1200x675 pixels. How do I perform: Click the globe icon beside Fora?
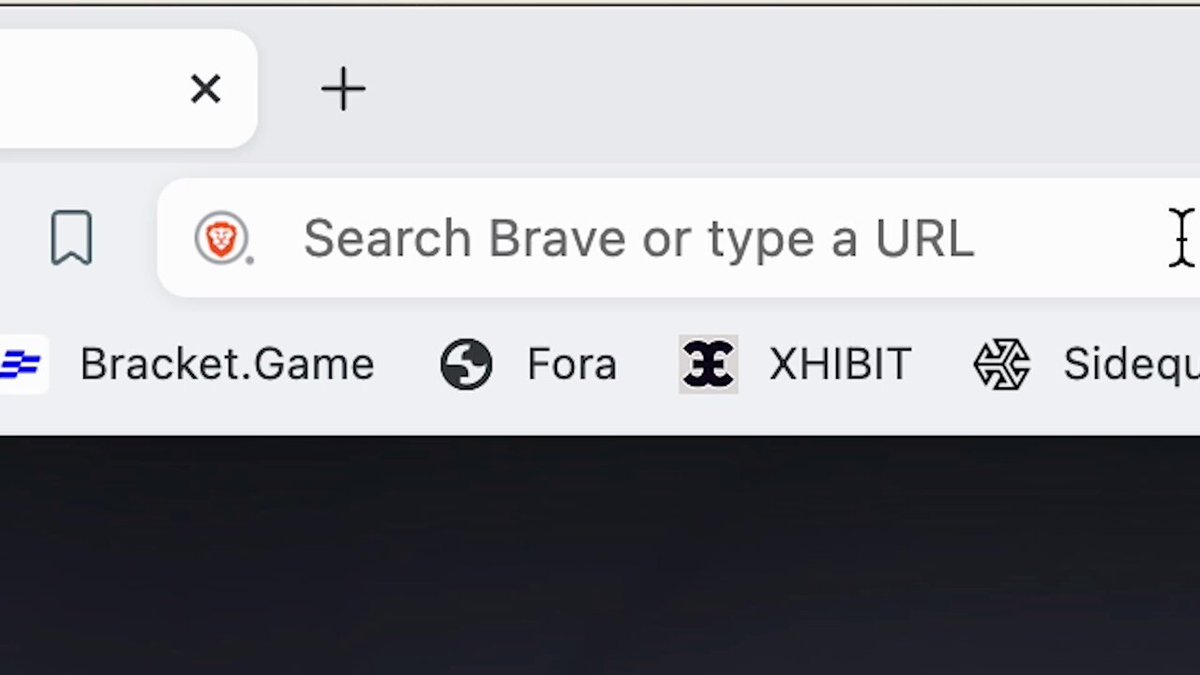point(466,365)
